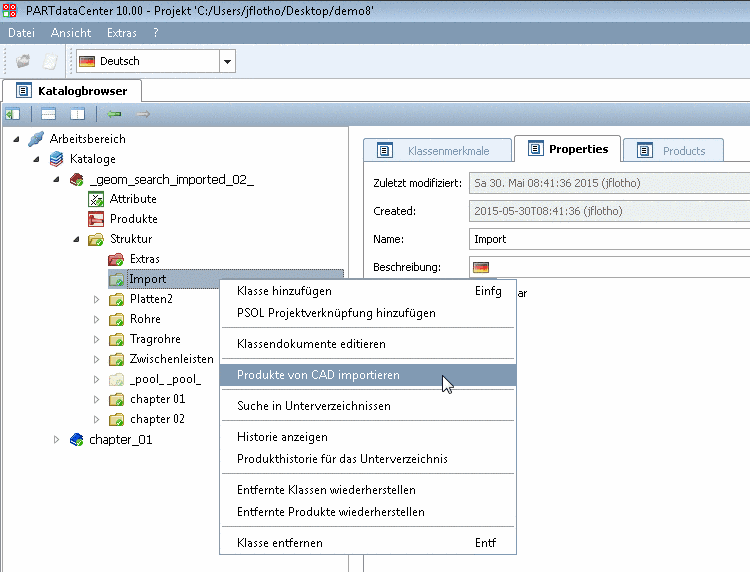Click the Extras red folder icon
Image resolution: width=750 pixels, height=572 pixels.
coord(116,259)
